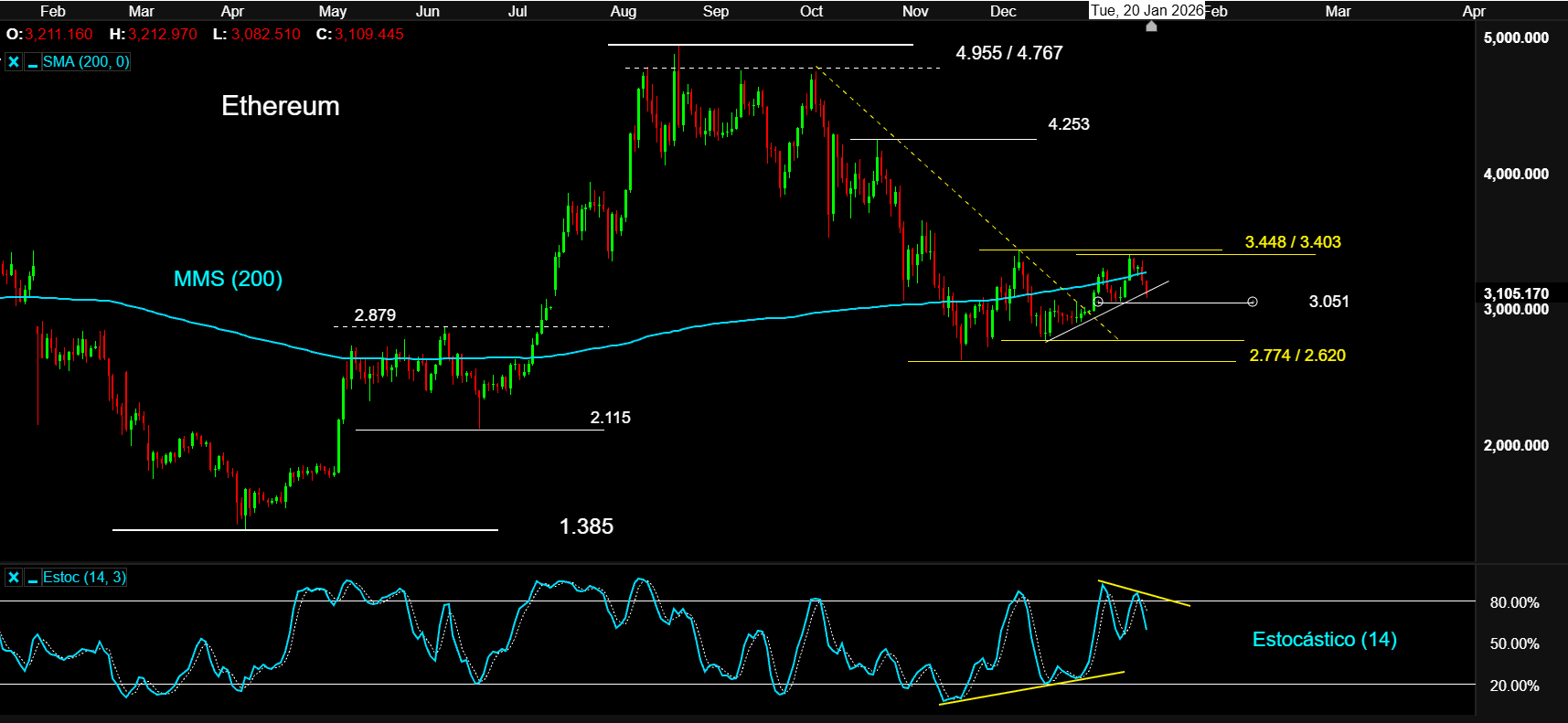Select left circle handle of 3.051 line

(x=1098, y=302)
